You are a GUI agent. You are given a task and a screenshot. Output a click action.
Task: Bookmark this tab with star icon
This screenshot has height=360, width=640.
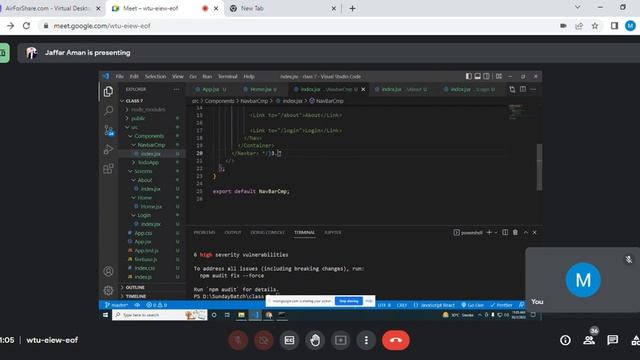(x=595, y=26)
